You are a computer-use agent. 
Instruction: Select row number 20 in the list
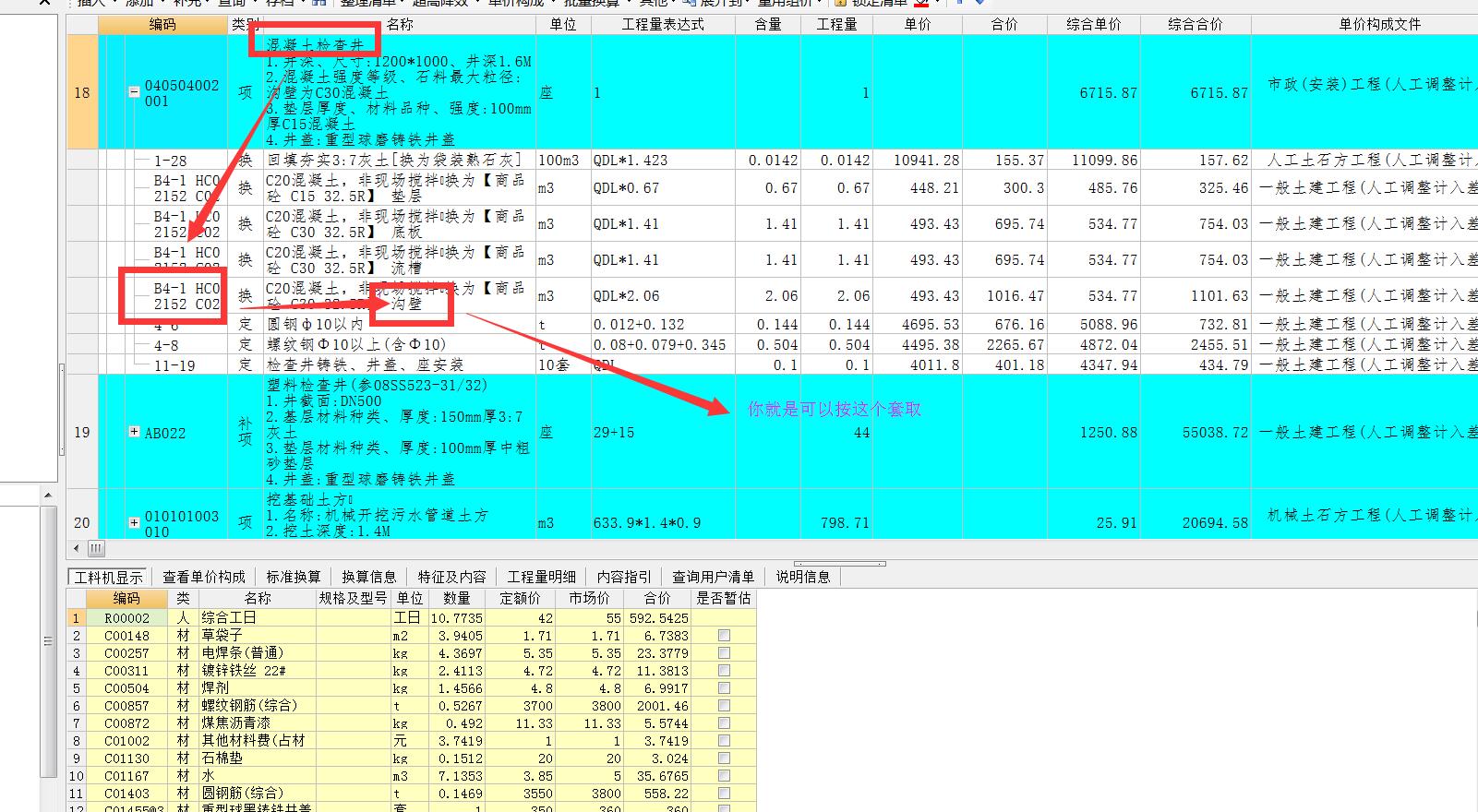[82, 522]
